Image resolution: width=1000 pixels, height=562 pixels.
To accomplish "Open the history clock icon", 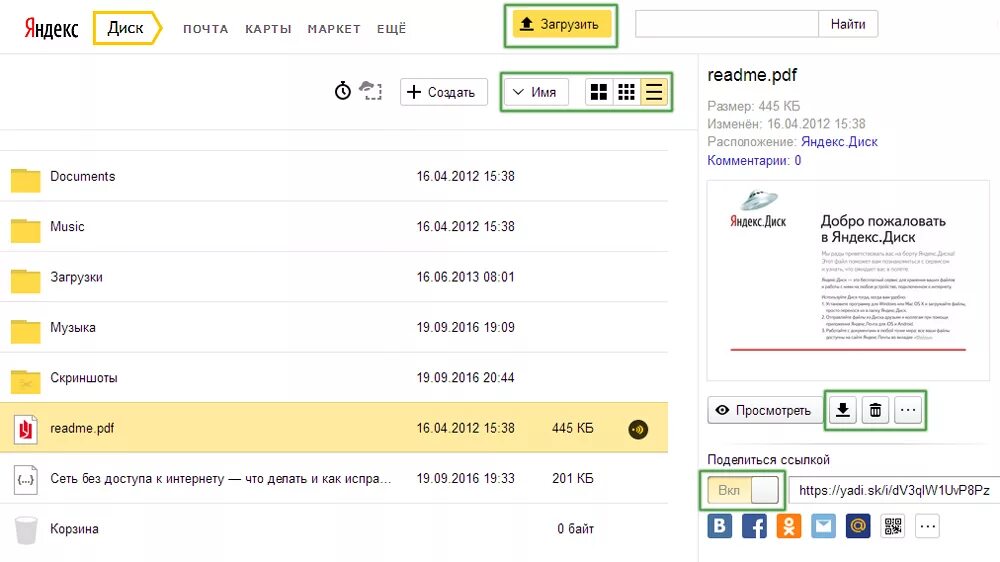I will pos(342,91).
